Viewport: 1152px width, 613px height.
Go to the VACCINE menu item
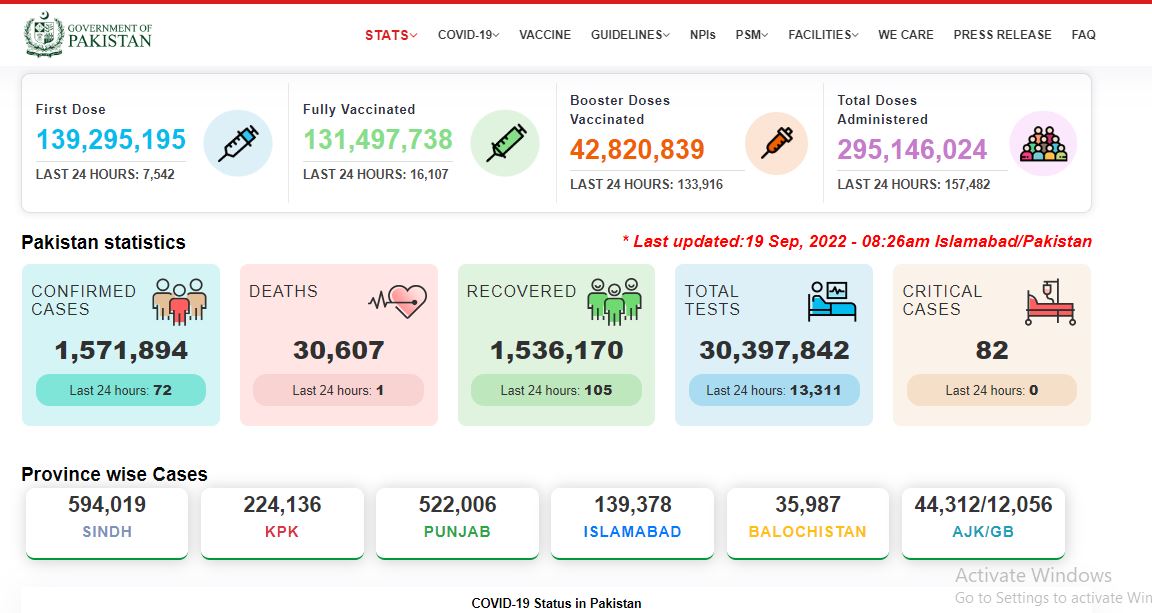pyautogui.click(x=544, y=35)
